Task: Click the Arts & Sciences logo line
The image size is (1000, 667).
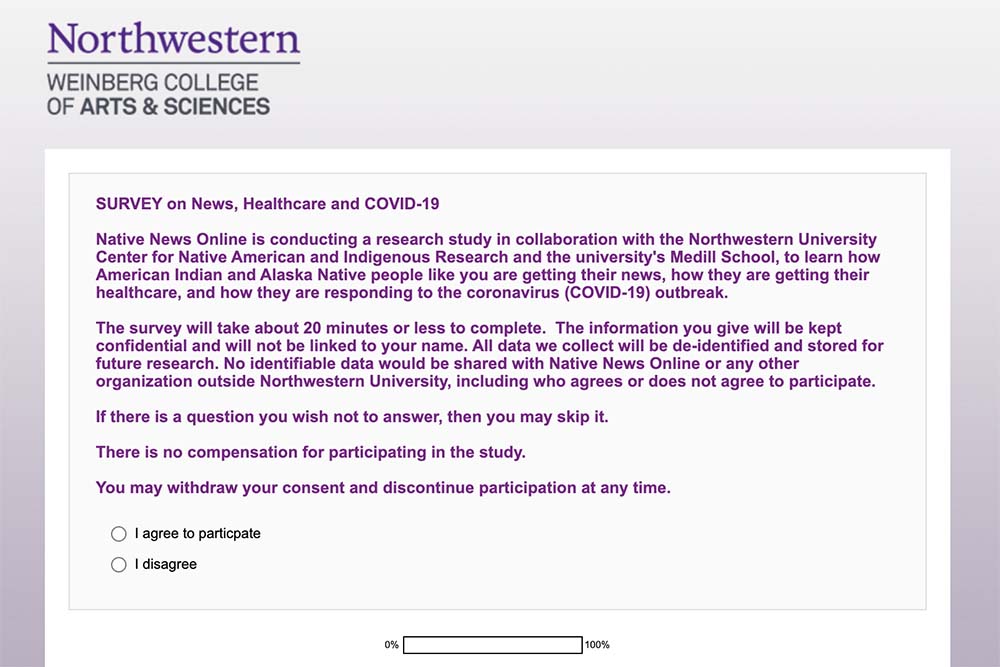Action: click(158, 106)
